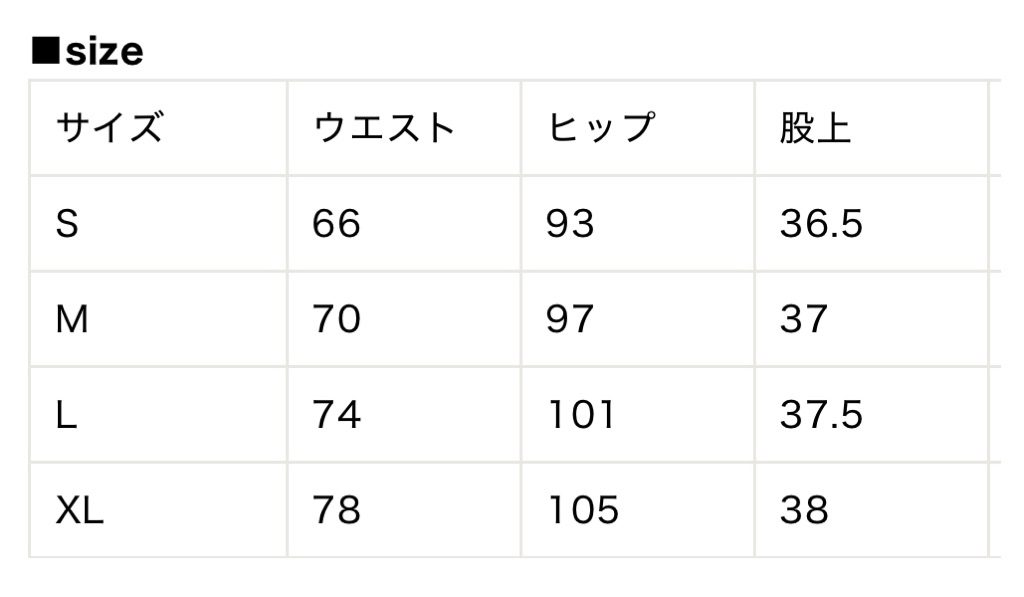1024x597 pixels.
Task: Select rise value 36.5 in S row
Action: [x=821, y=224]
